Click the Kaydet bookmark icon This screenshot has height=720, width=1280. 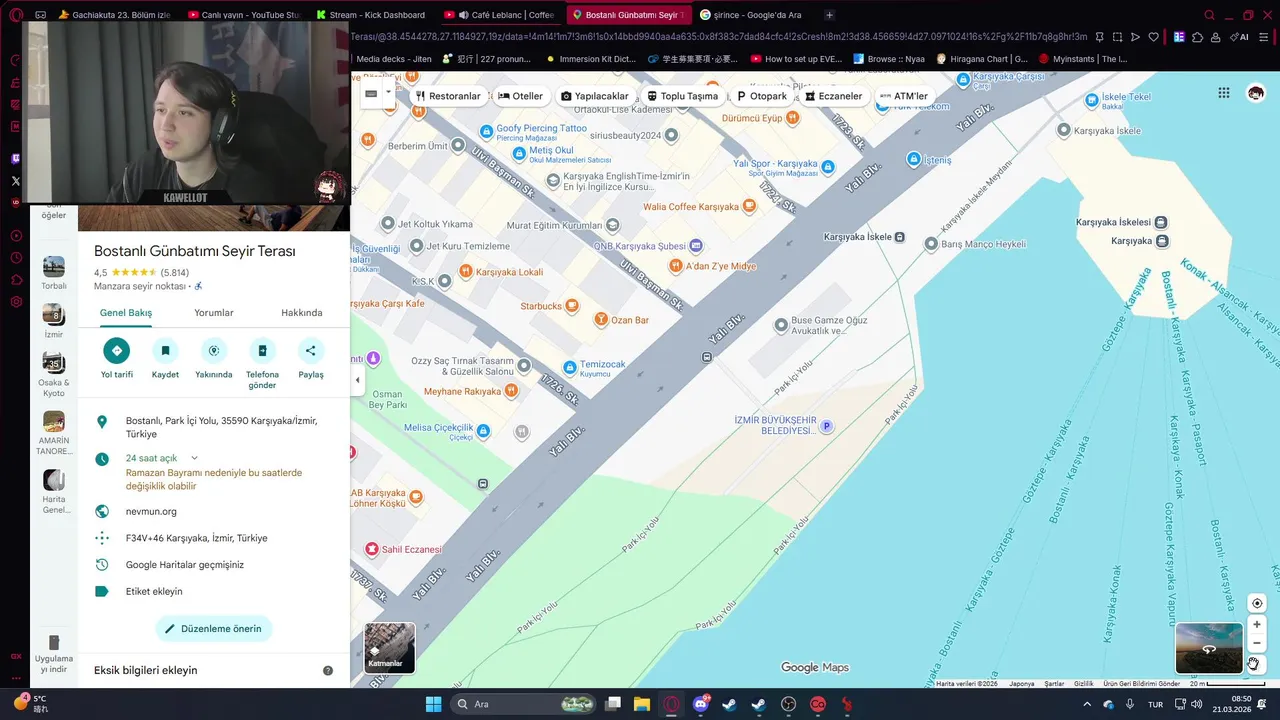(x=165, y=351)
